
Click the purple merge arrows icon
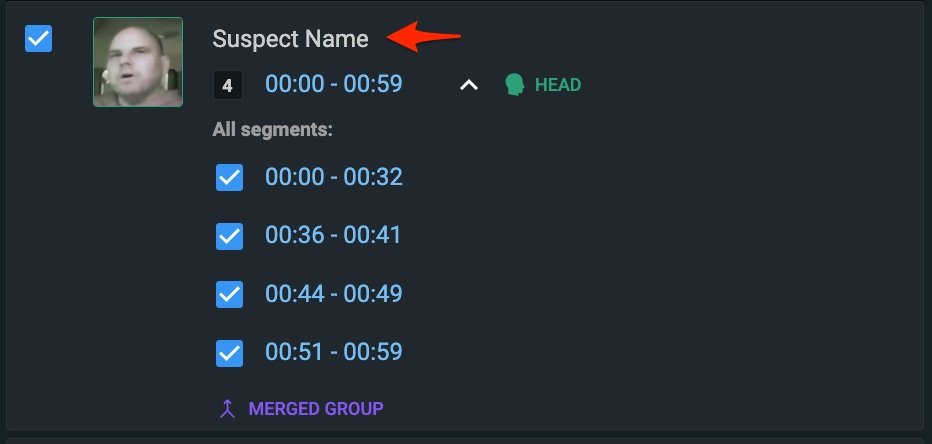pyautogui.click(x=227, y=409)
